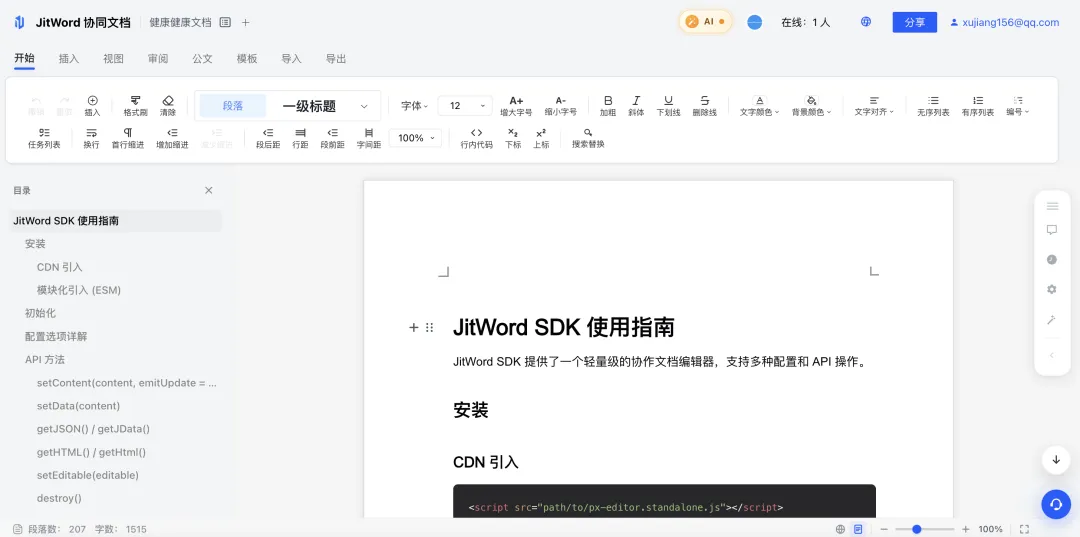Apply Unordered list (无序列表)
The width and height of the screenshot is (1080, 537).
coord(933,105)
